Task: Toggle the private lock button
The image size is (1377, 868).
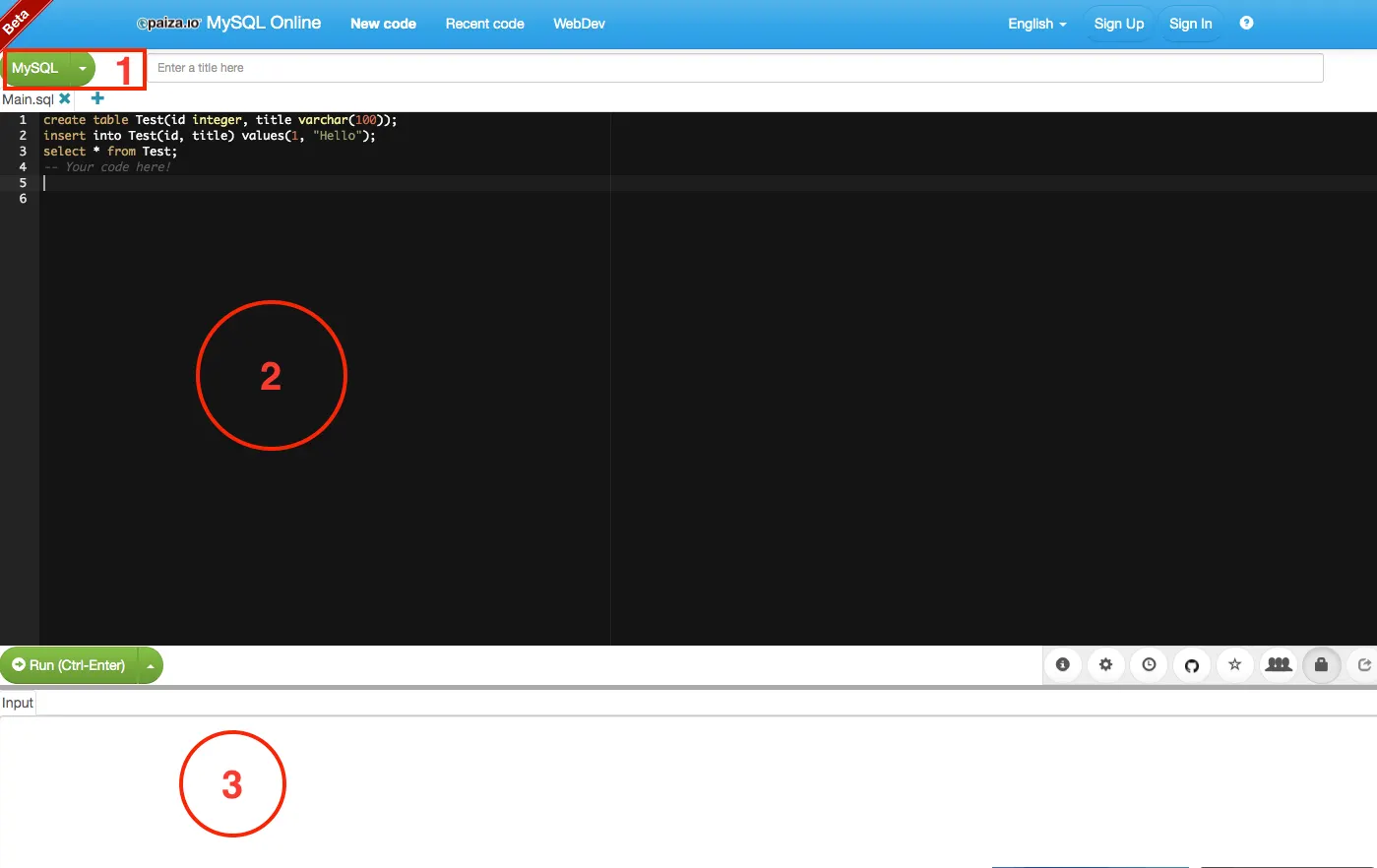Action: click(x=1321, y=665)
